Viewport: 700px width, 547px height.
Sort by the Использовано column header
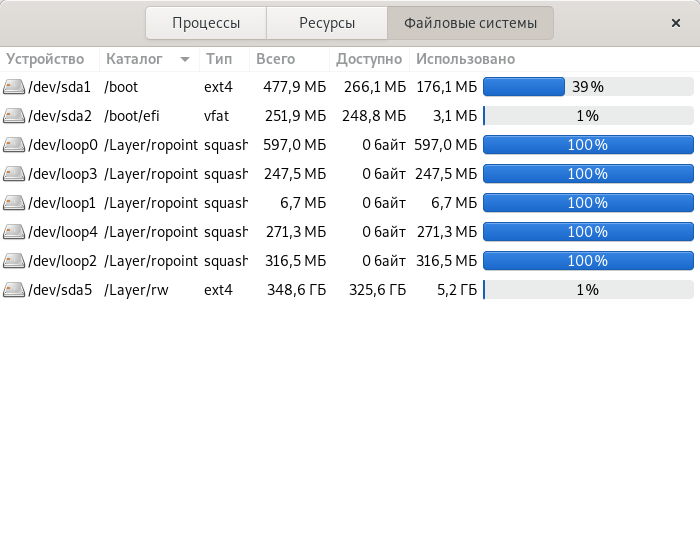[x=465, y=59]
